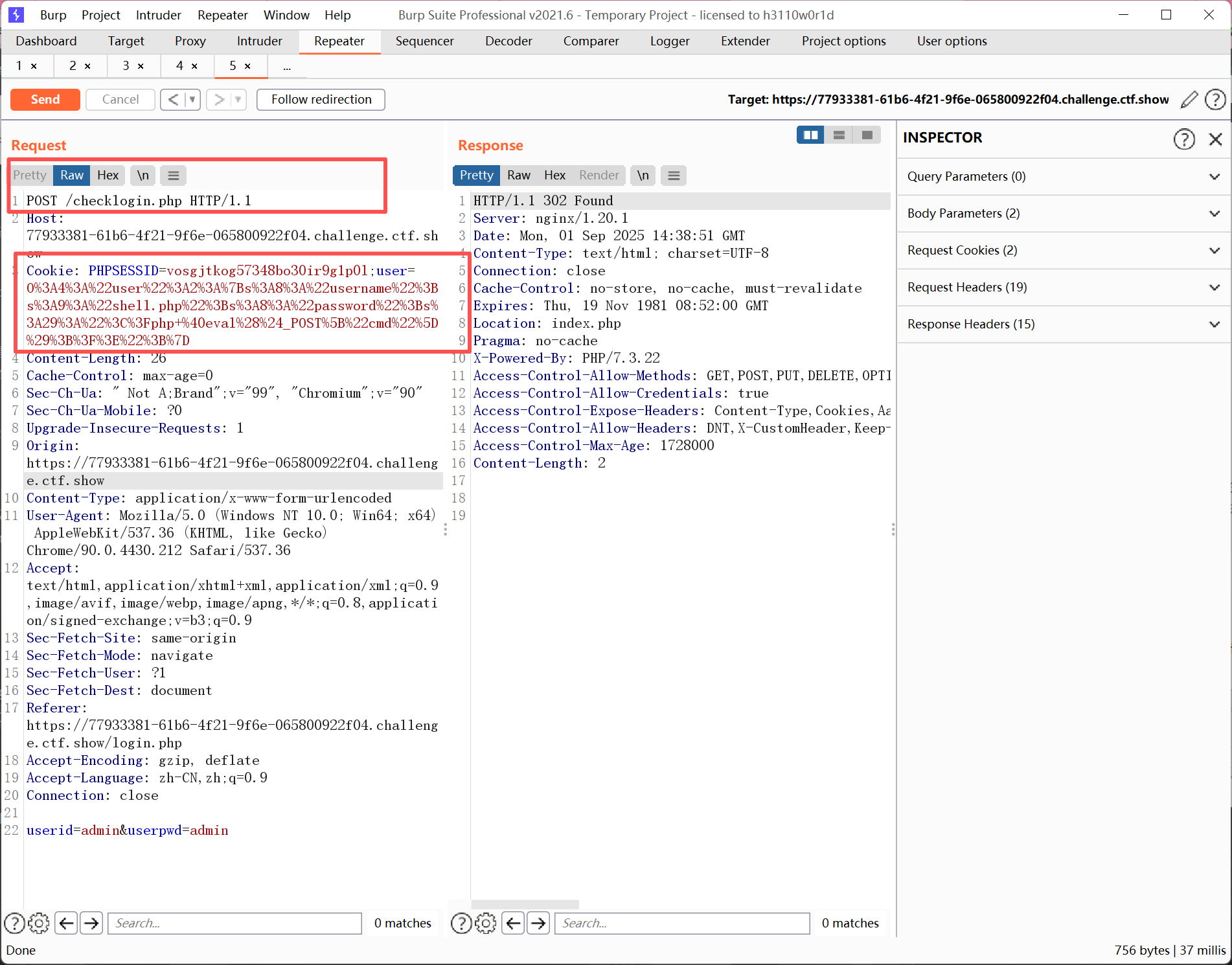The image size is (1232, 965).
Task: Click the Cancel button
Action: tap(120, 99)
